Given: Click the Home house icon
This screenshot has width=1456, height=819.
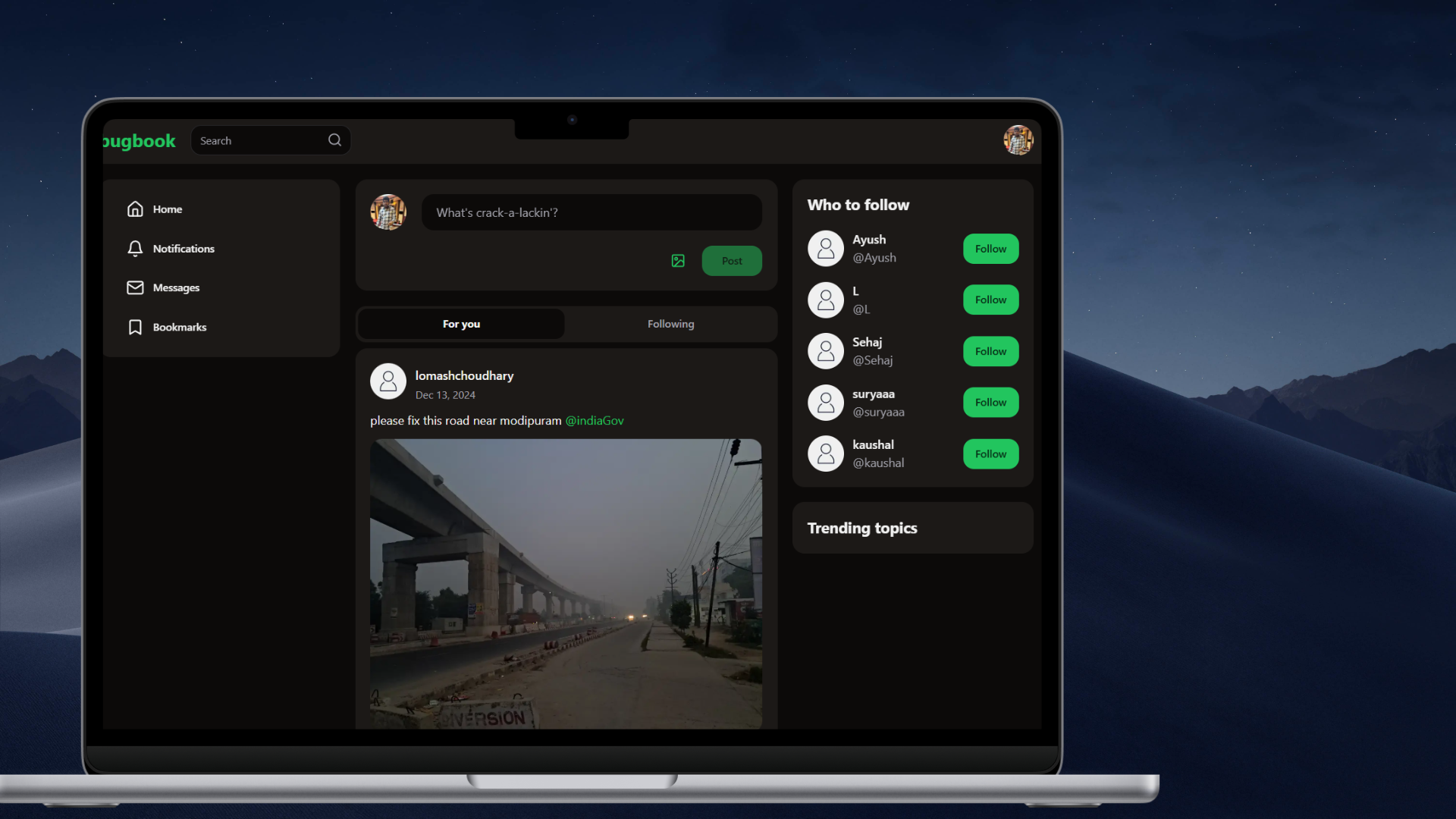Looking at the screenshot, I should pos(135,209).
